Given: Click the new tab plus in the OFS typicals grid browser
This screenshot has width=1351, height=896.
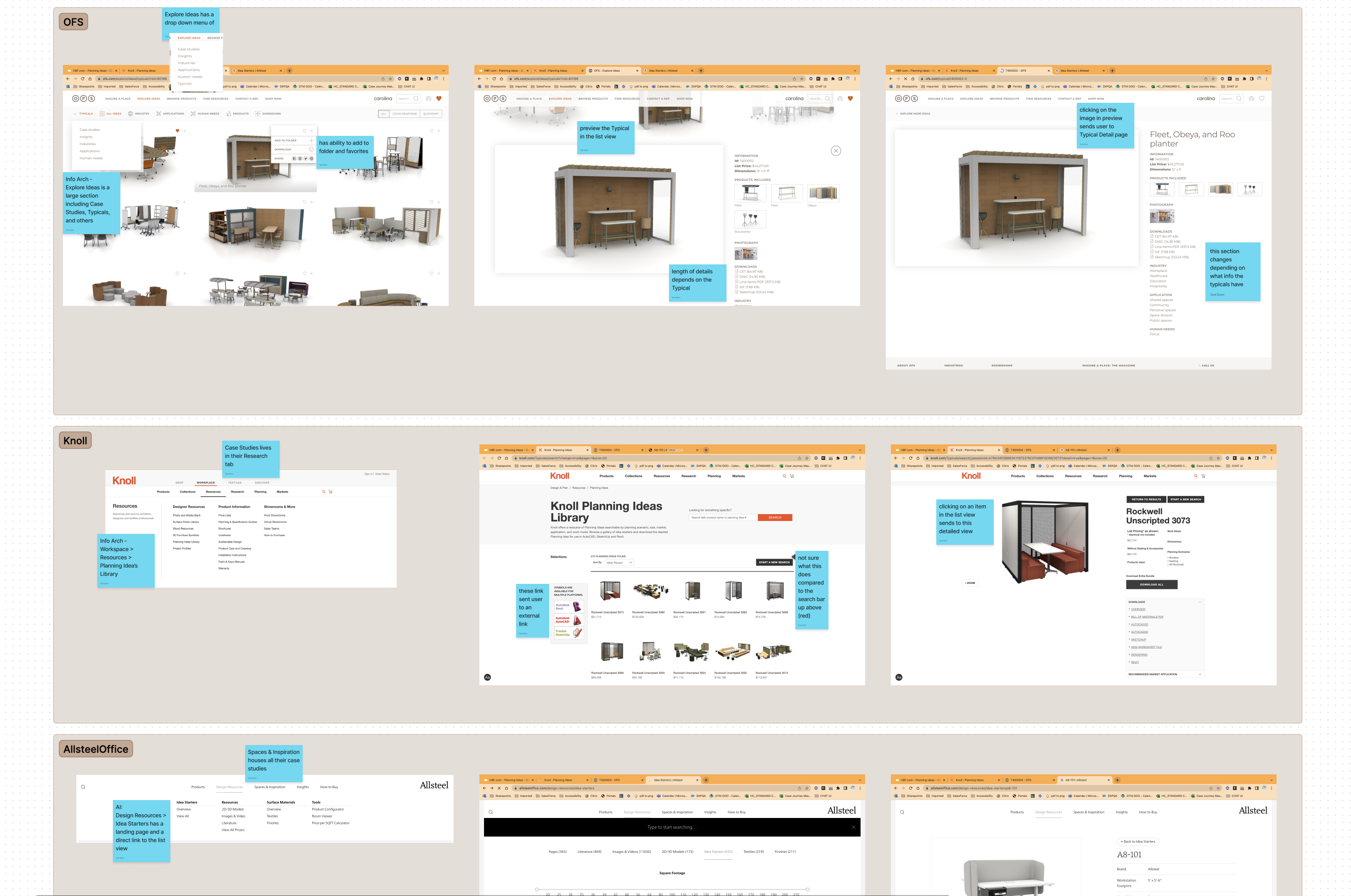Looking at the screenshot, I should pyautogui.click(x=289, y=71).
